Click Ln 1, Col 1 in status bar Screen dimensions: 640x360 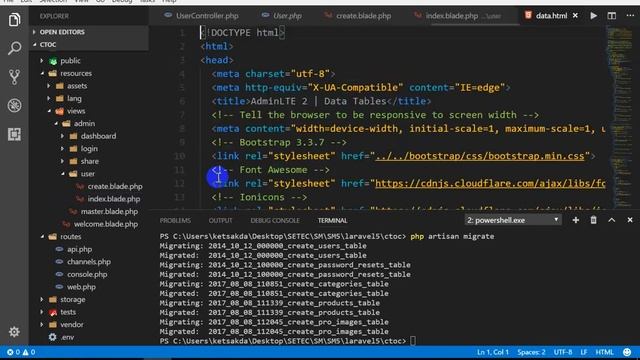[493, 352]
